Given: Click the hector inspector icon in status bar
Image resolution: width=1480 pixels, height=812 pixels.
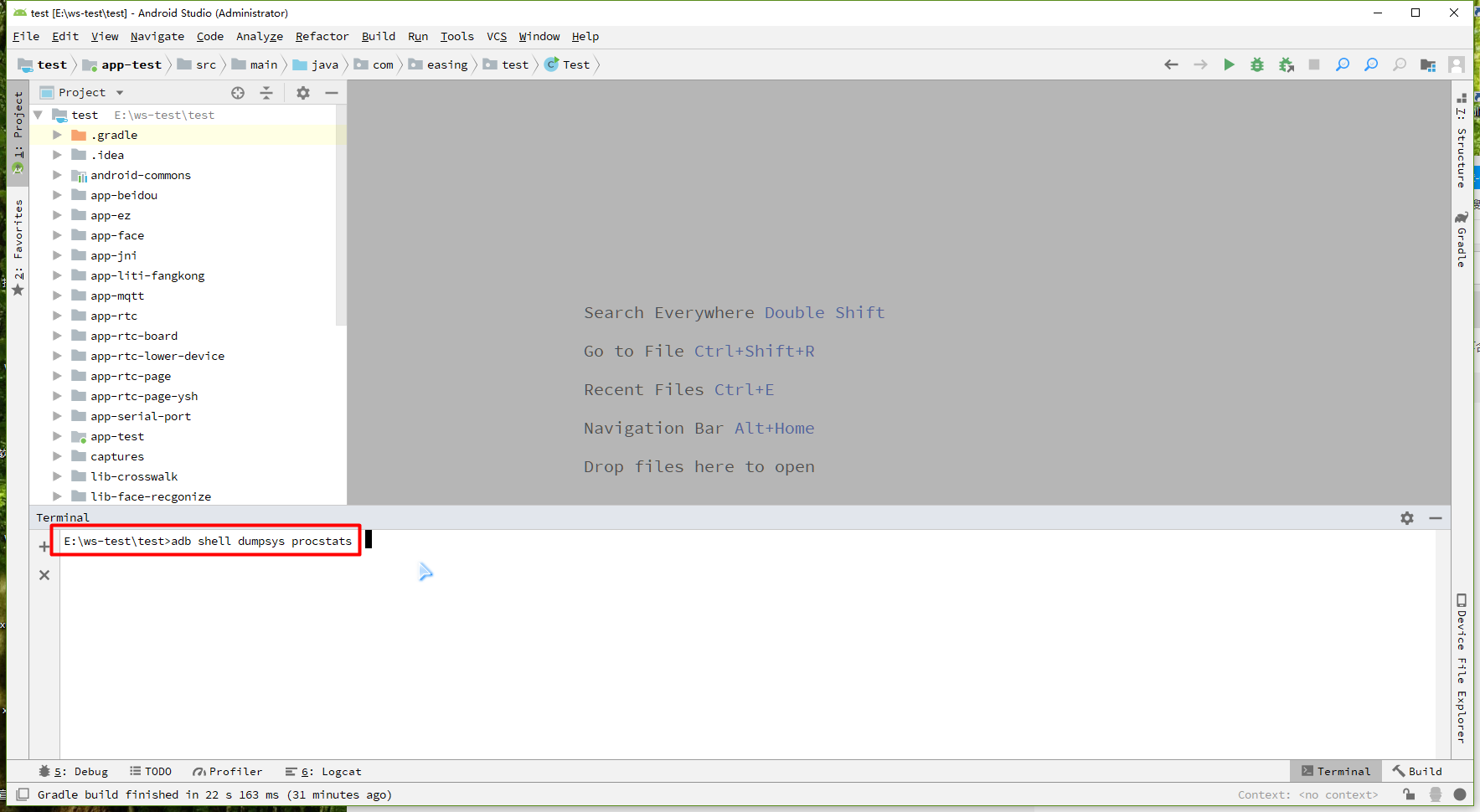Looking at the screenshot, I should tap(1436, 794).
